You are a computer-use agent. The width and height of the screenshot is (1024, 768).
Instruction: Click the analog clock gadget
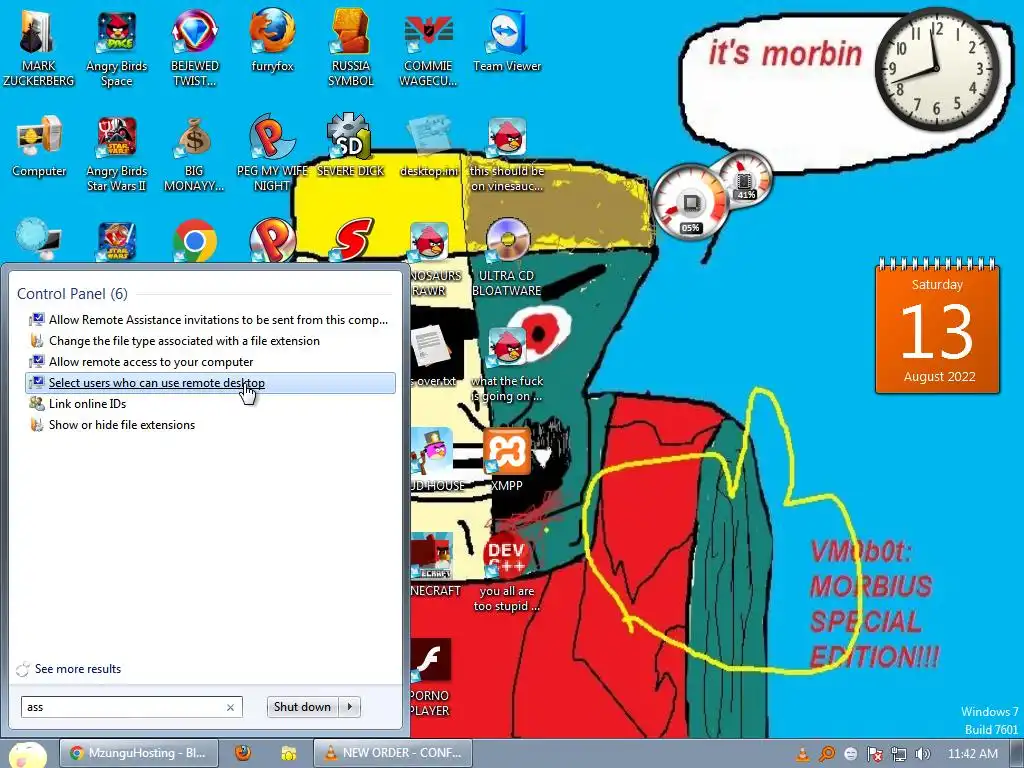[x=936, y=68]
